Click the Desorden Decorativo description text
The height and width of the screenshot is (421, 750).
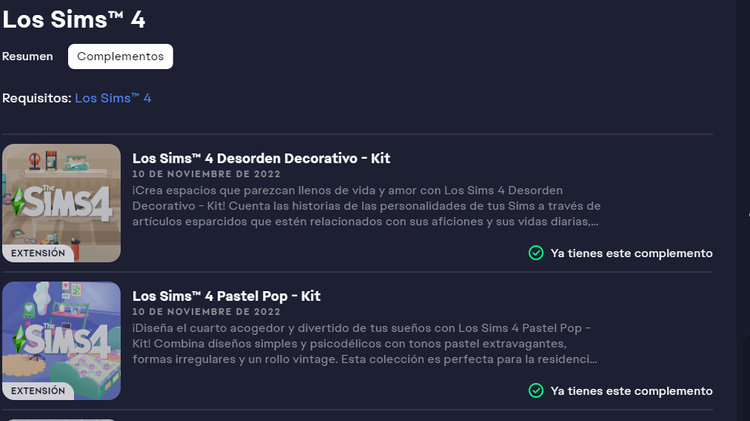[x=366, y=206]
